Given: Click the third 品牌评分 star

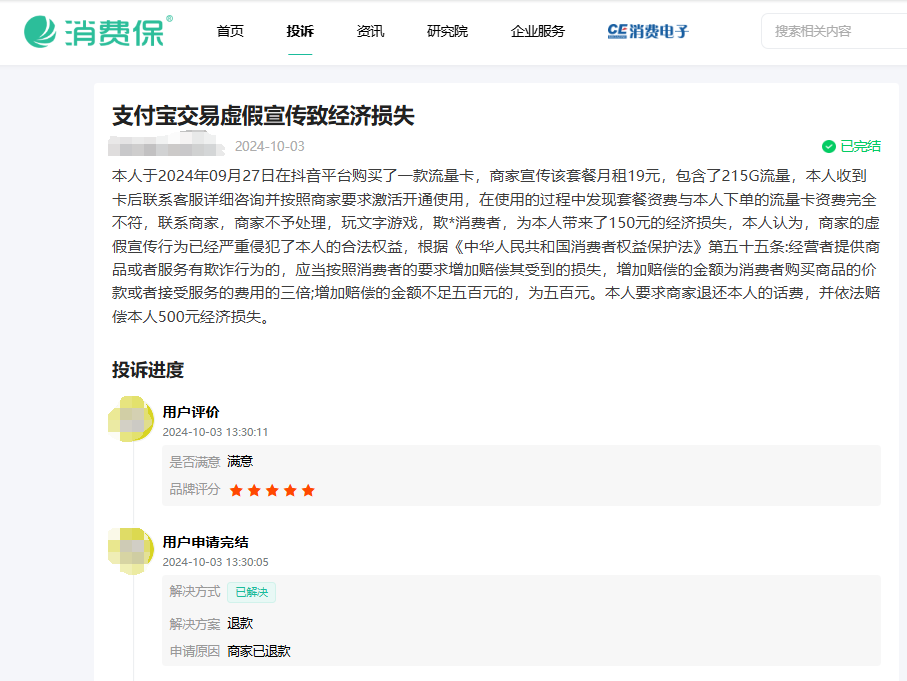Looking at the screenshot, I should [272, 491].
